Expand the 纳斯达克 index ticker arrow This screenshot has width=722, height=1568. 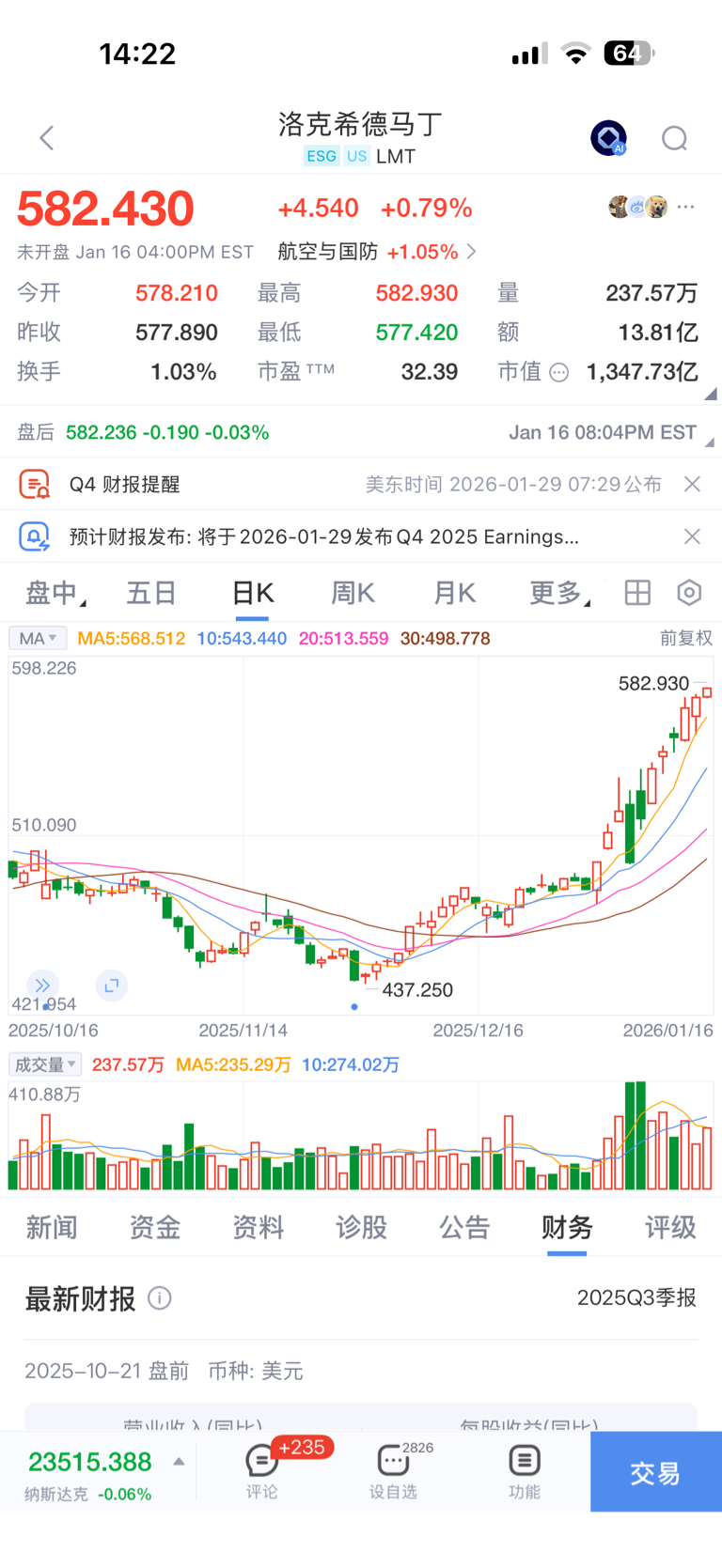point(179,1462)
